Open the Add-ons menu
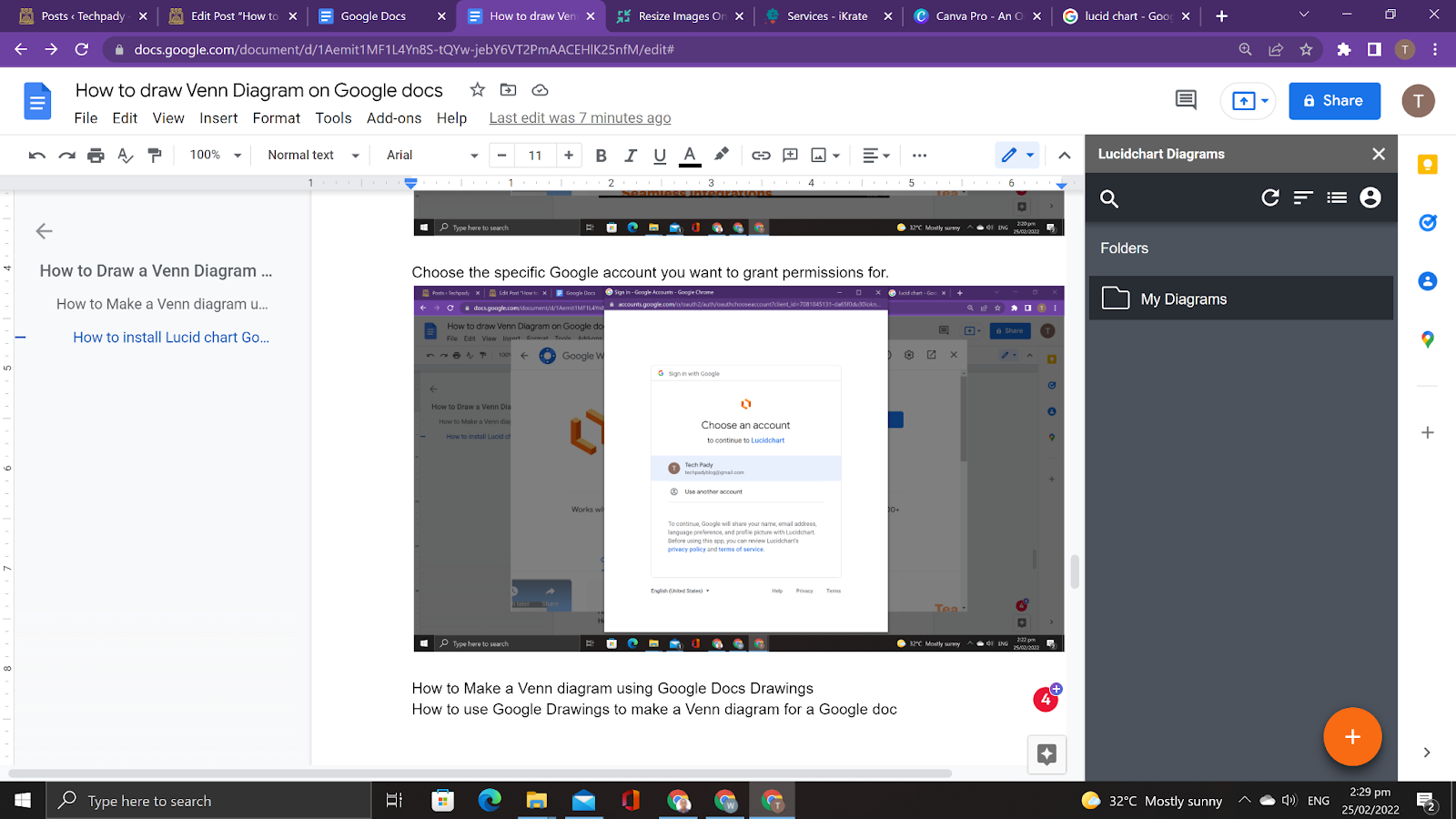This screenshot has height=819, width=1456. (x=394, y=118)
